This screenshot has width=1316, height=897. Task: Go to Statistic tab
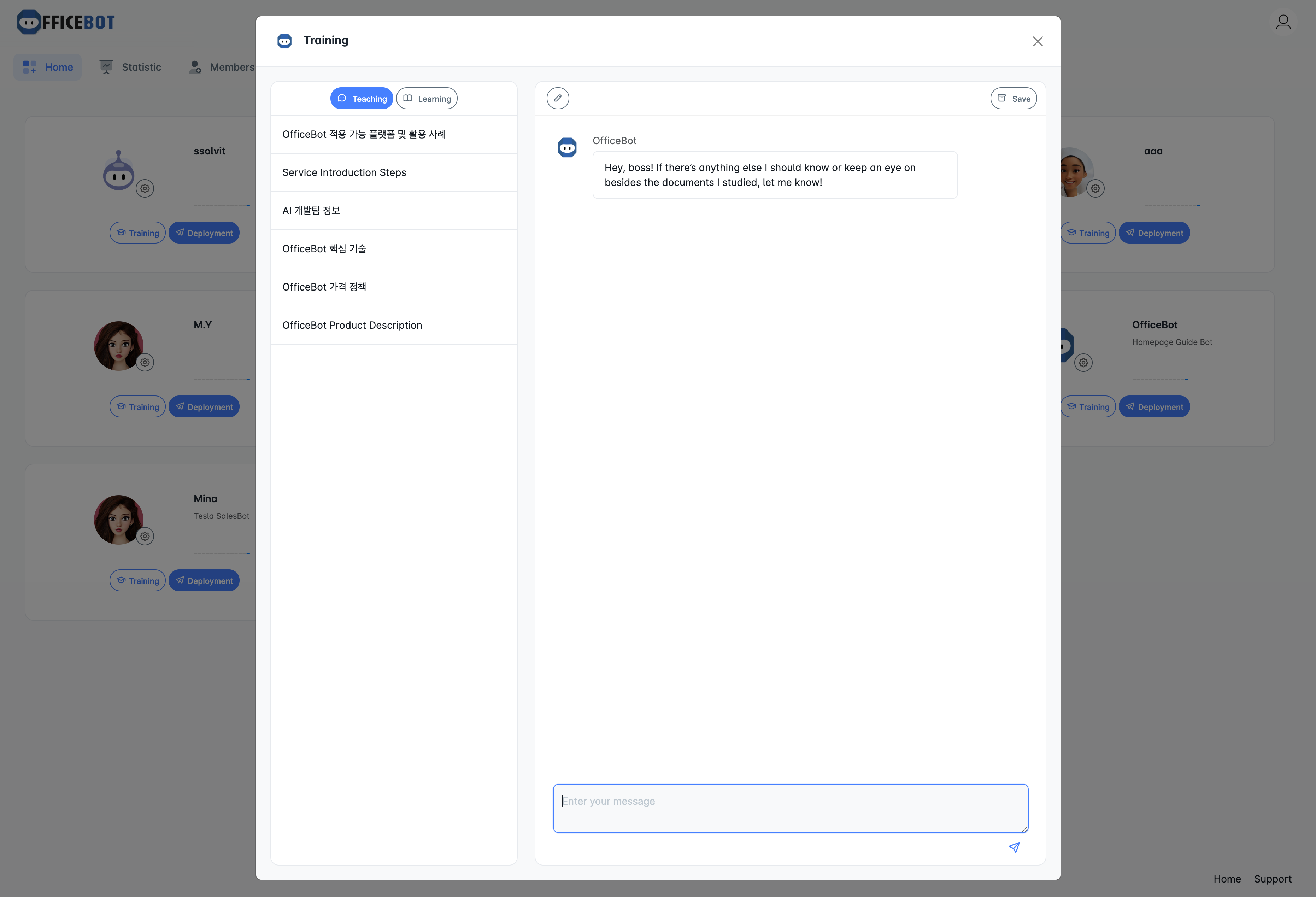pyautogui.click(x=130, y=68)
